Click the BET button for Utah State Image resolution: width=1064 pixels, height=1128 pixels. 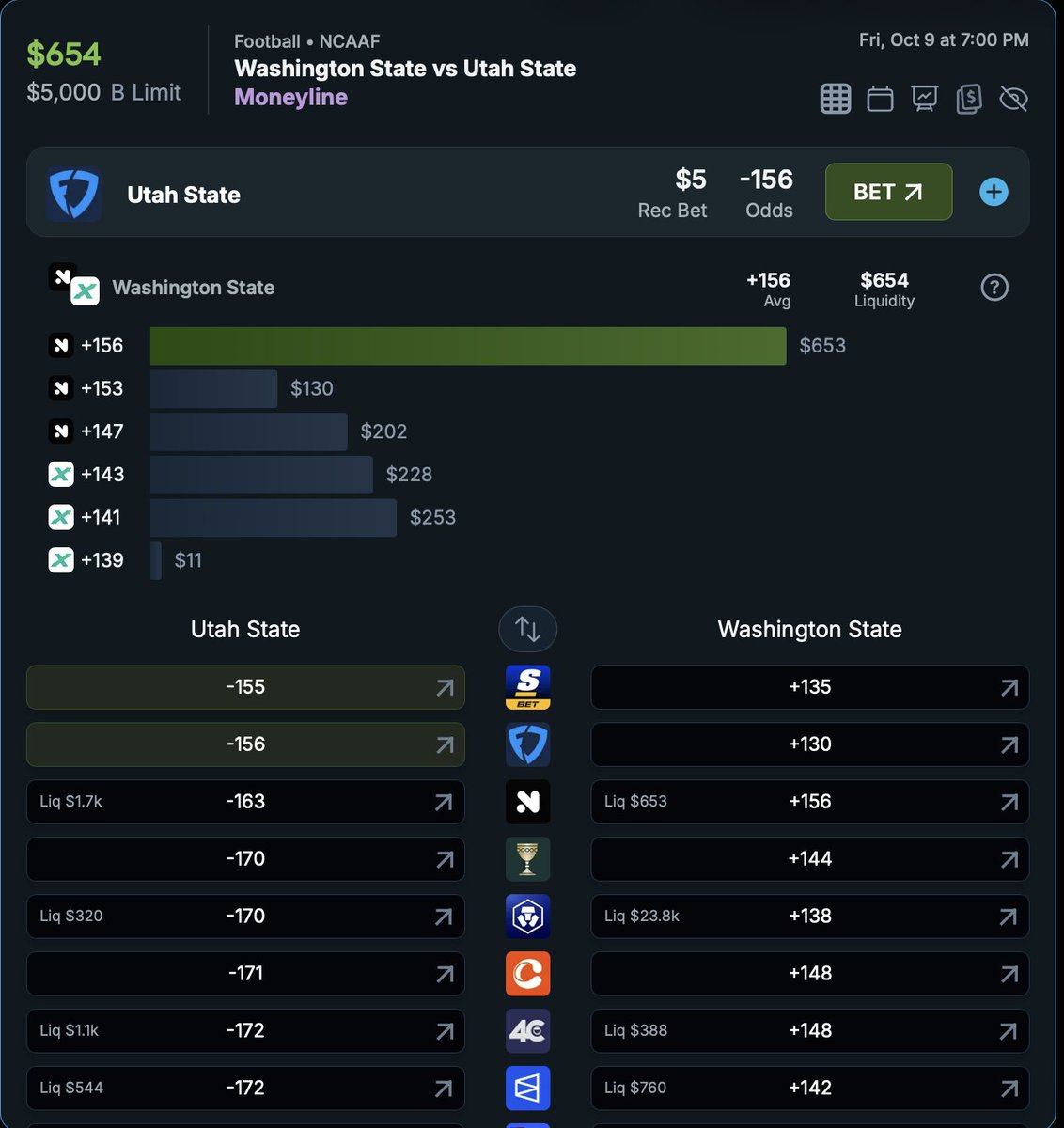(x=888, y=192)
